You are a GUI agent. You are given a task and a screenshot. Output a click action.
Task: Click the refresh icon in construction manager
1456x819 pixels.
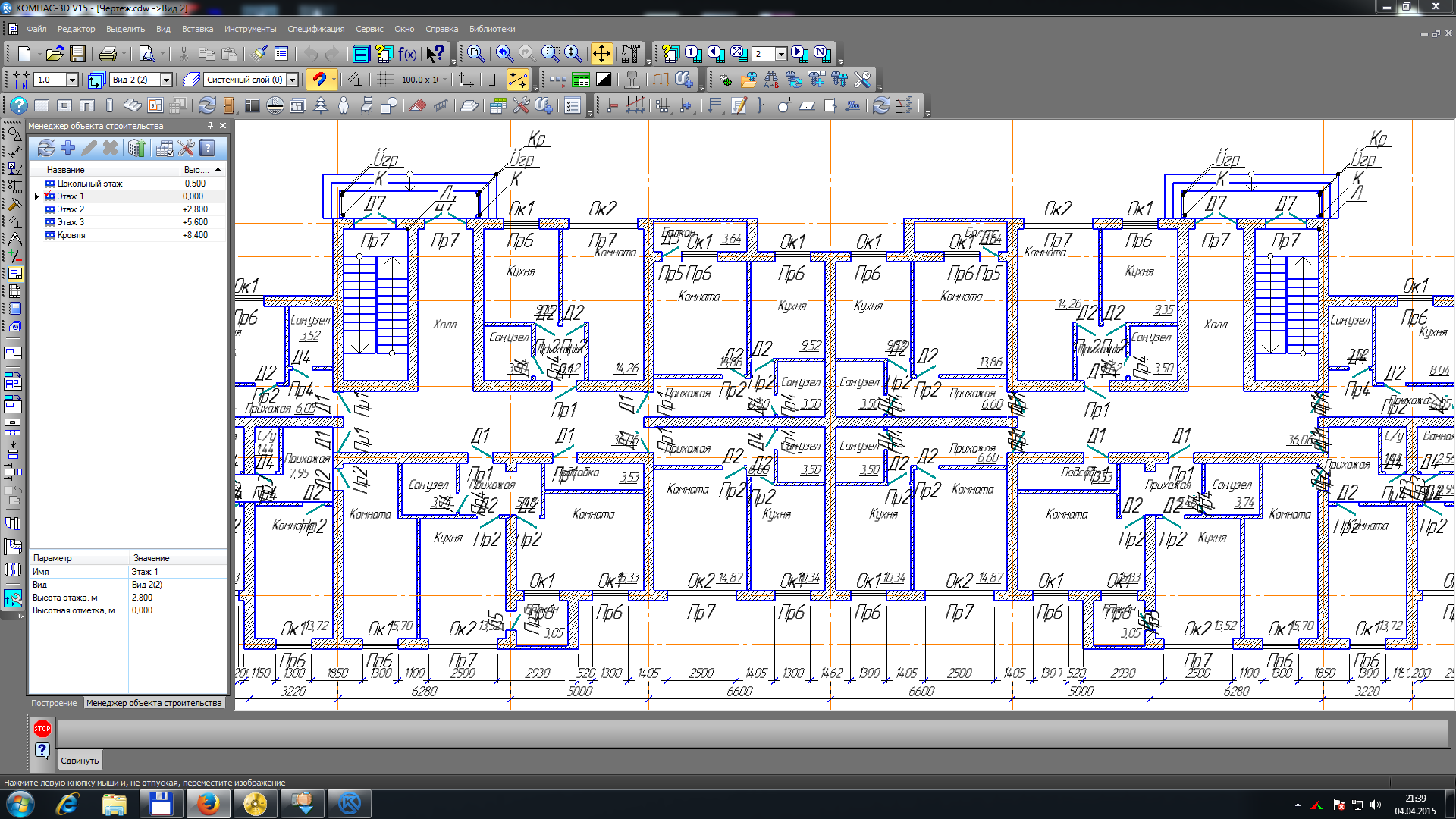coord(46,148)
